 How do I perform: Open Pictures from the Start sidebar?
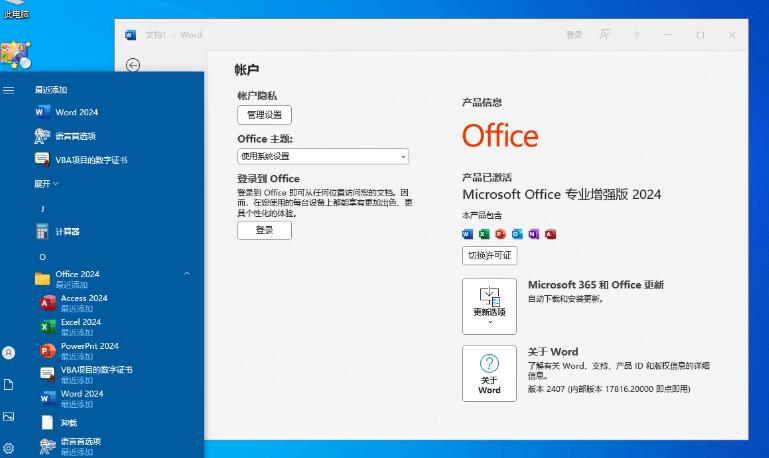point(8,417)
